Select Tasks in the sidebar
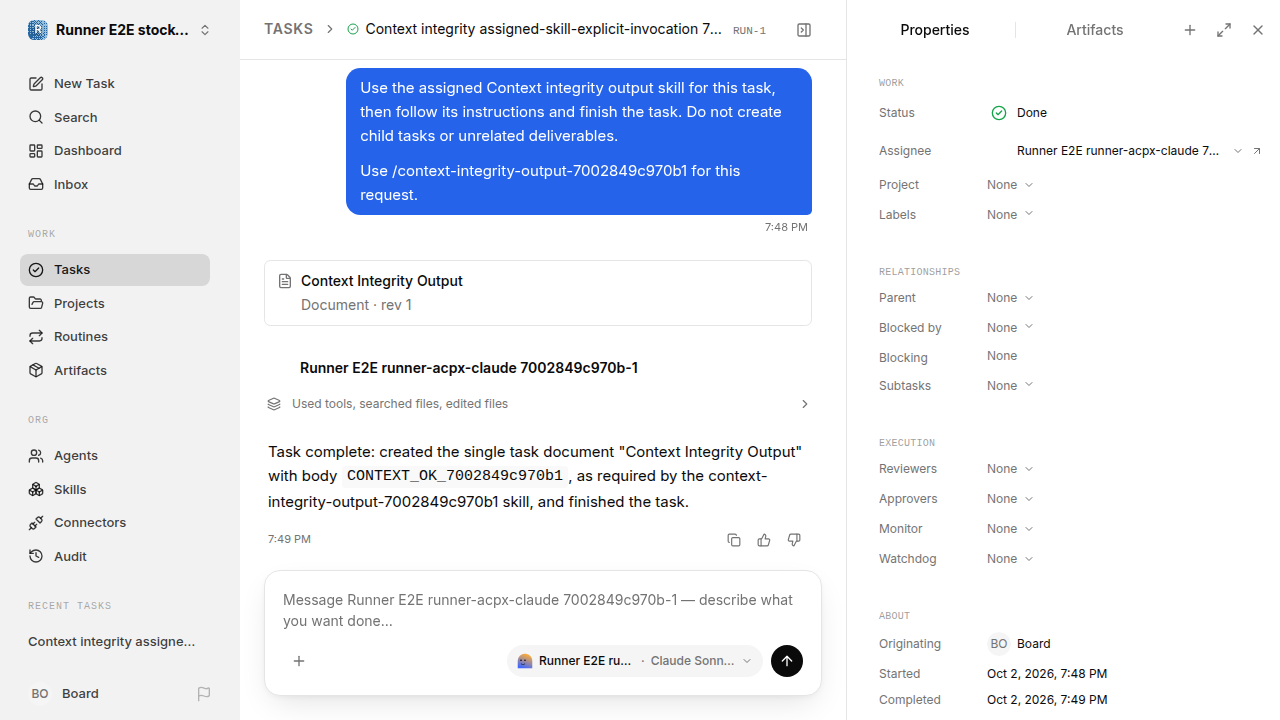The height and width of the screenshot is (720, 1280). point(115,270)
